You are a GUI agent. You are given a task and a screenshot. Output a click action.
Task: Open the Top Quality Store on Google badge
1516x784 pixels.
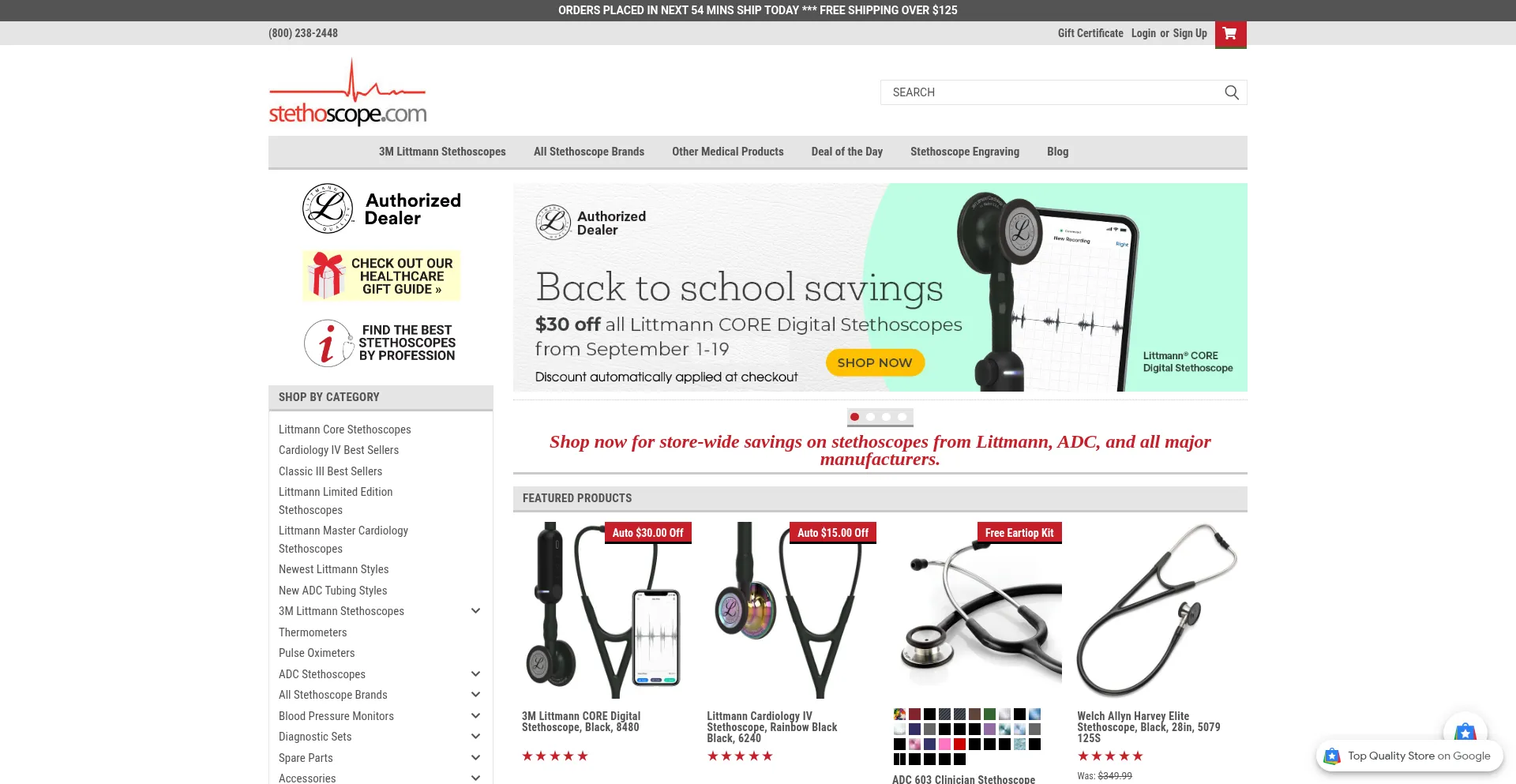coord(1409,756)
